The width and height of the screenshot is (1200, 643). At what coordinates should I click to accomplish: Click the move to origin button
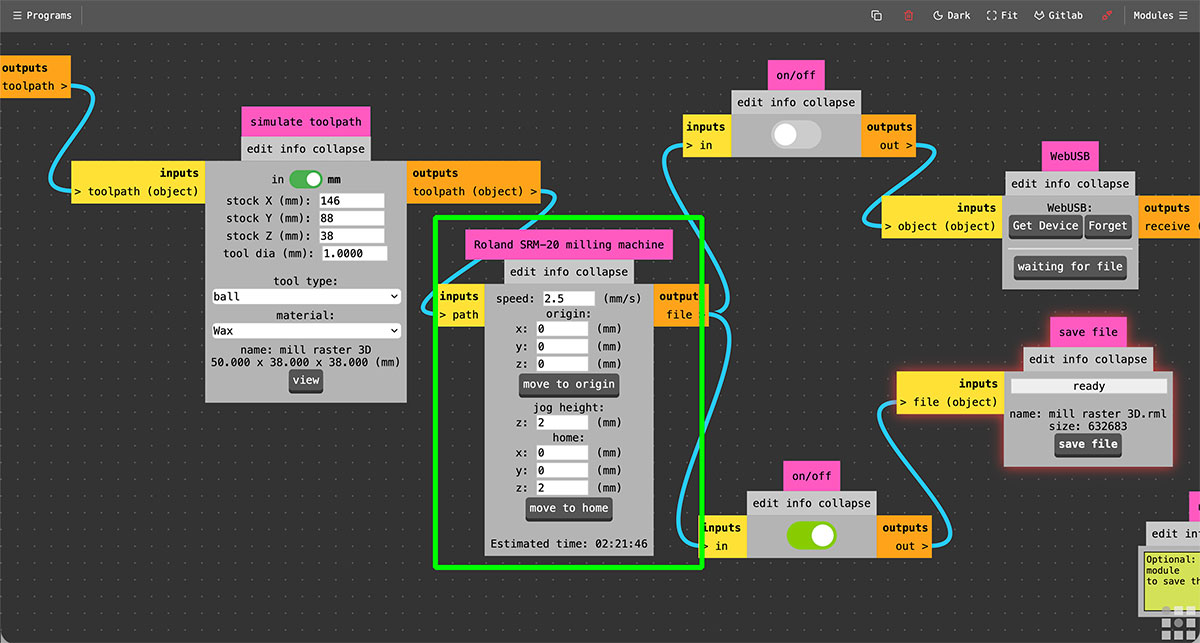coord(568,384)
